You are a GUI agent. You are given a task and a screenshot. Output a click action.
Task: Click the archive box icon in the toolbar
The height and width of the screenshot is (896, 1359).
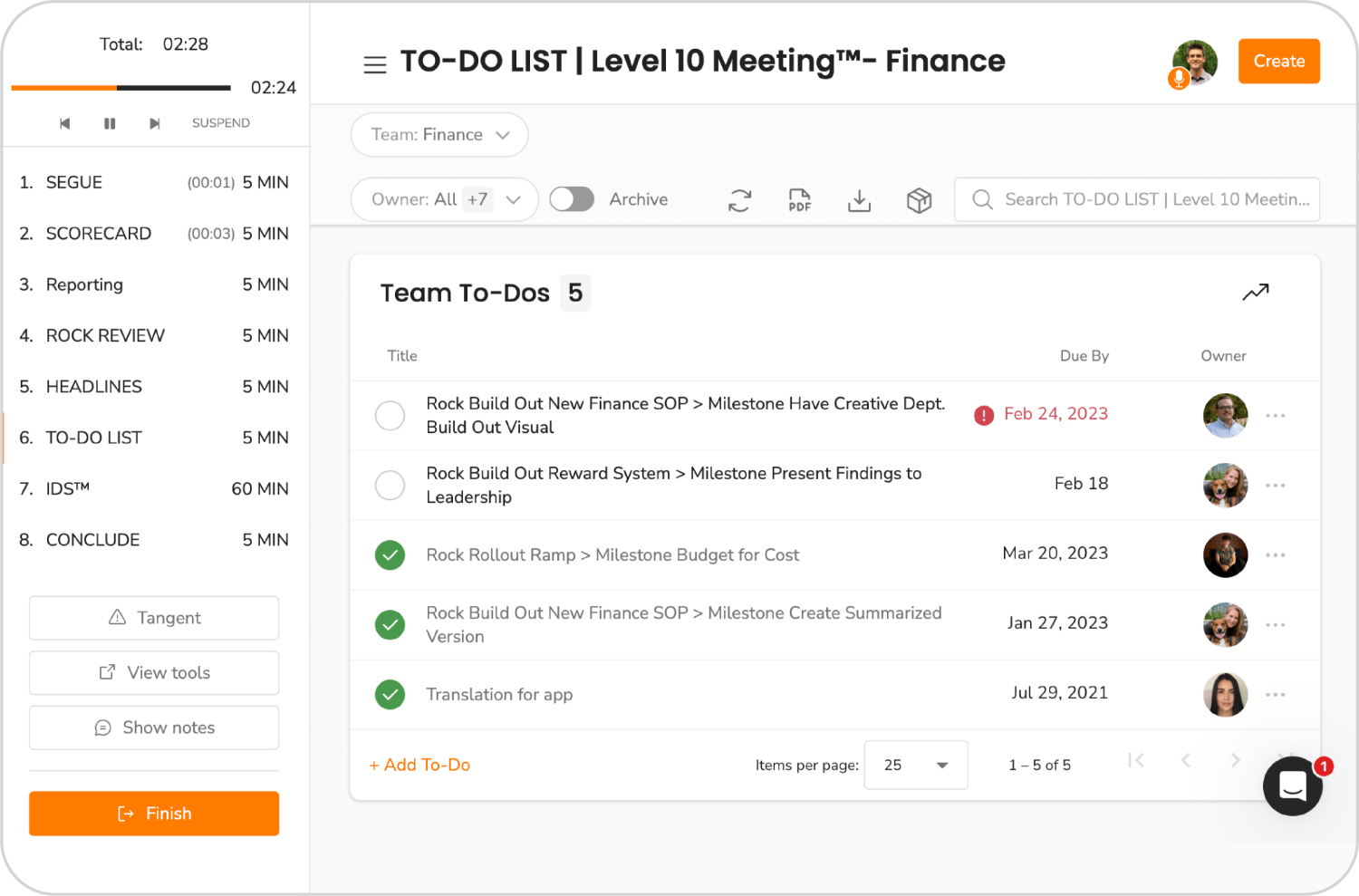pyautogui.click(x=919, y=199)
